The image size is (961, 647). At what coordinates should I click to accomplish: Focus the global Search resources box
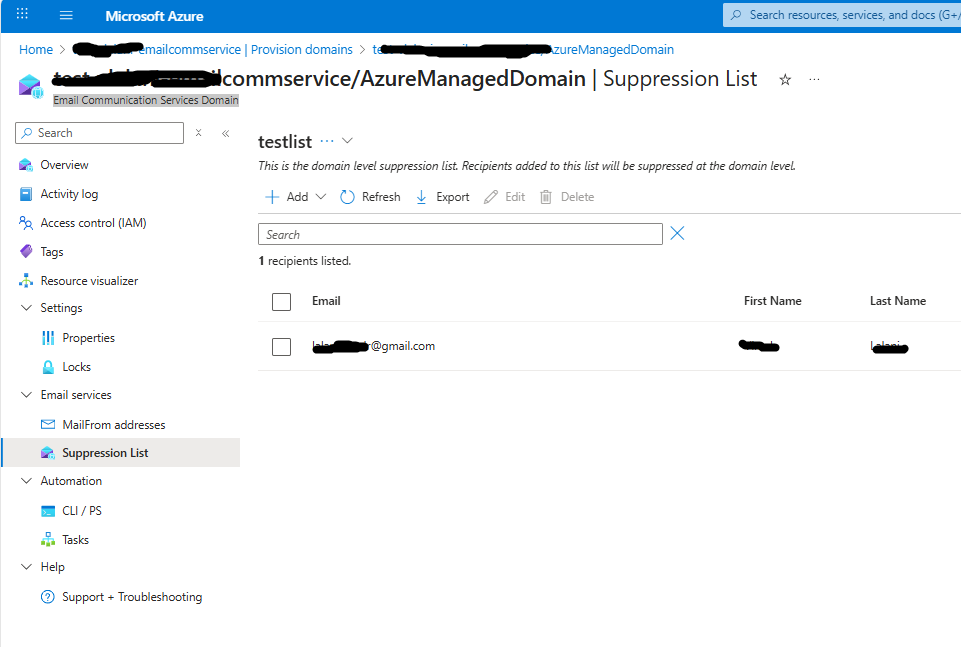842,15
